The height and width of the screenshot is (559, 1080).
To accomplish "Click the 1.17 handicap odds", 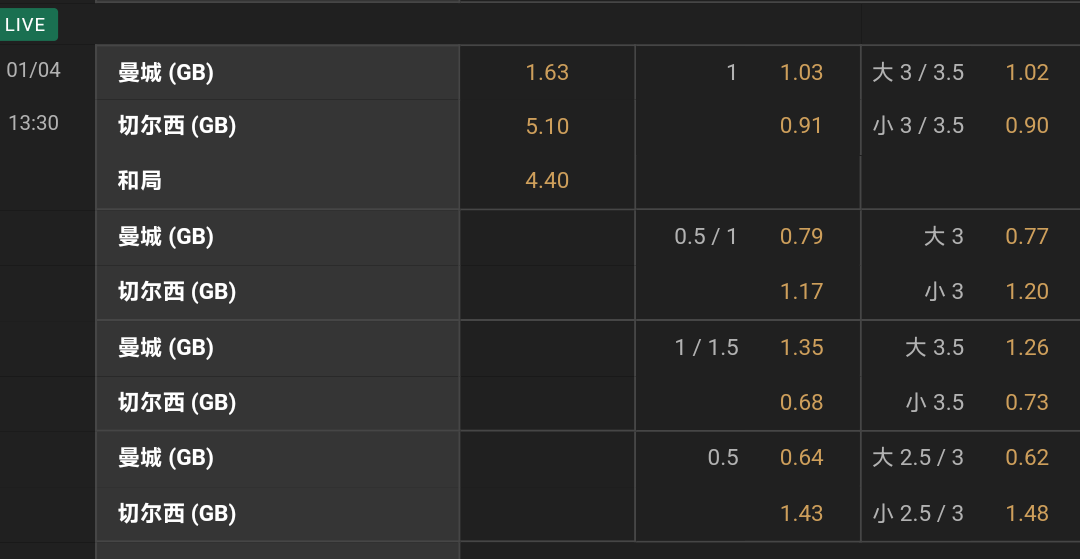I will coord(801,292).
